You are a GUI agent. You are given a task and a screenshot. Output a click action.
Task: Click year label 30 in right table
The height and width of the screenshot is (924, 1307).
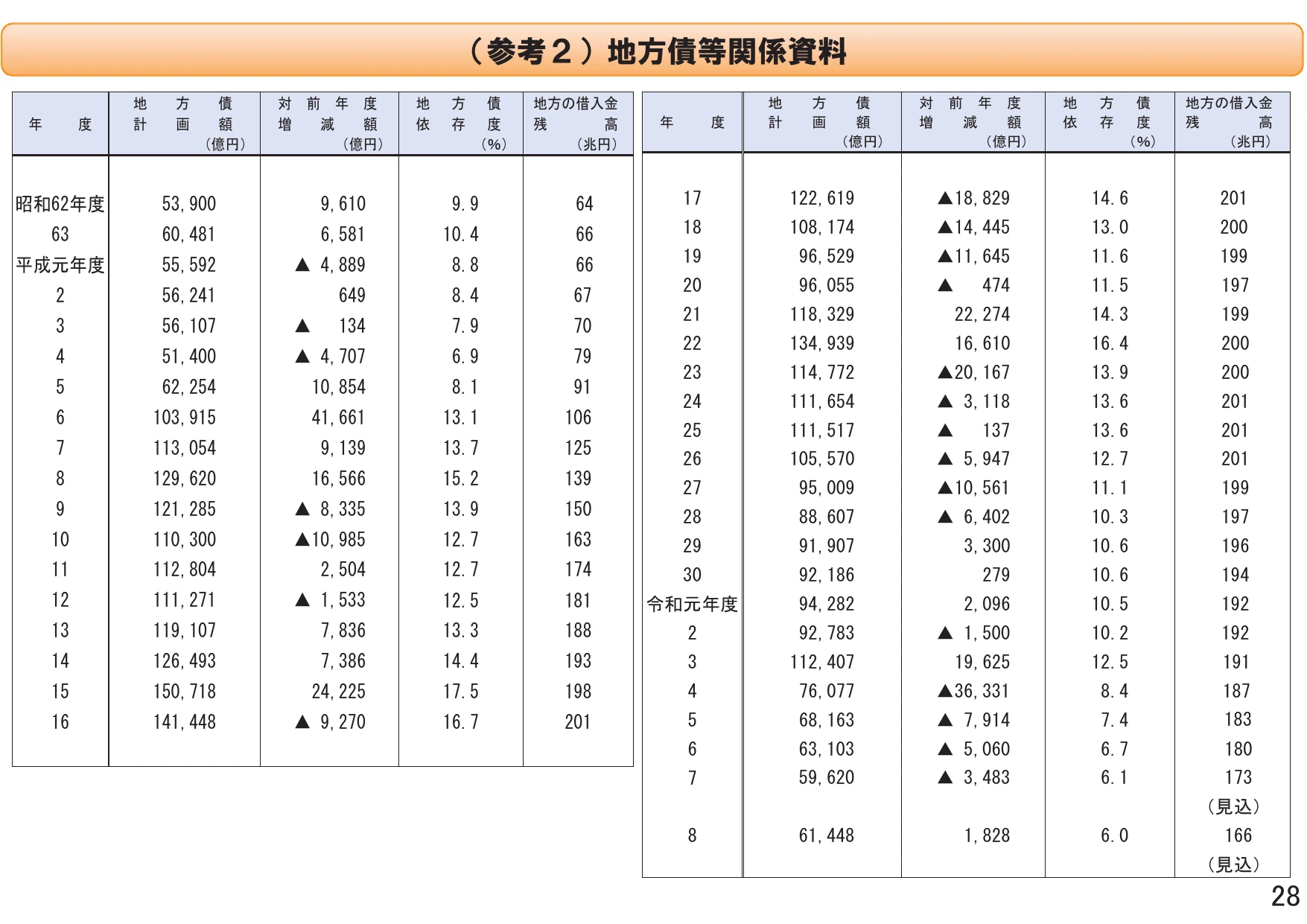click(693, 575)
